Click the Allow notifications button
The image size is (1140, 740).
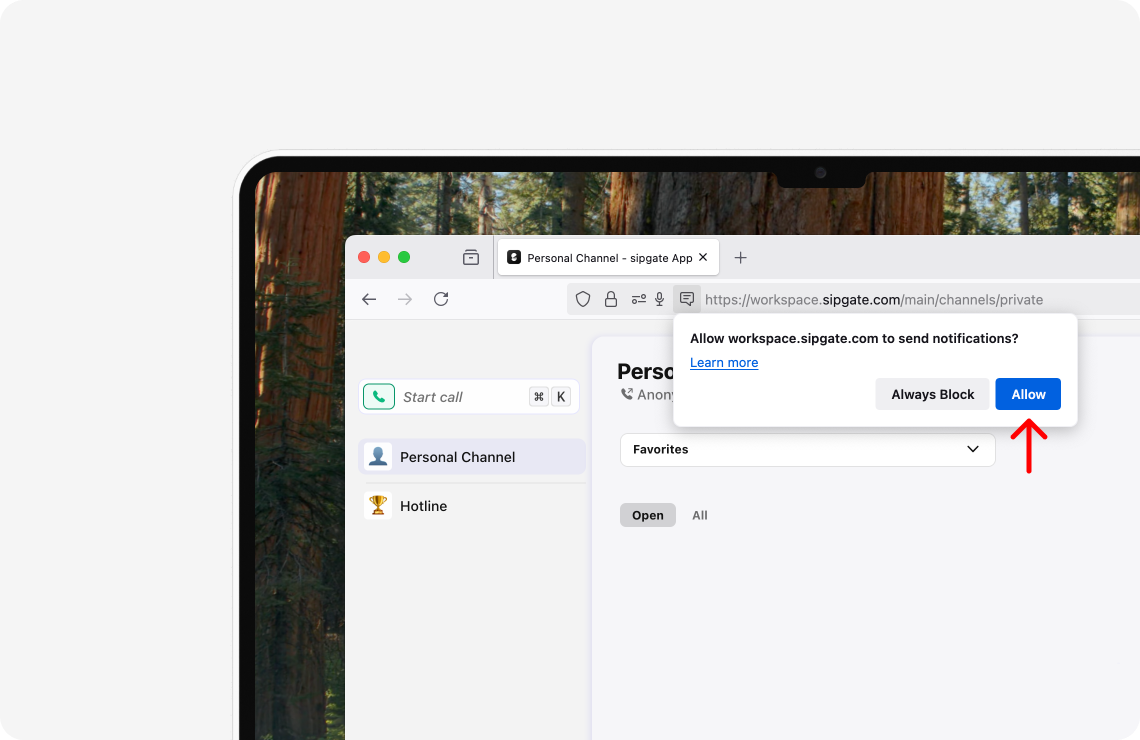pos(1028,394)
